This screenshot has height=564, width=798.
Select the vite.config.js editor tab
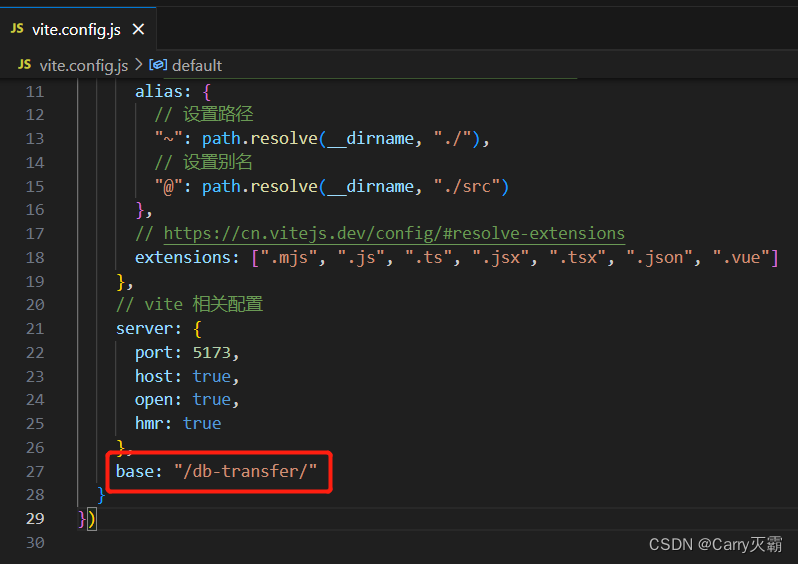tap(78, 30)
